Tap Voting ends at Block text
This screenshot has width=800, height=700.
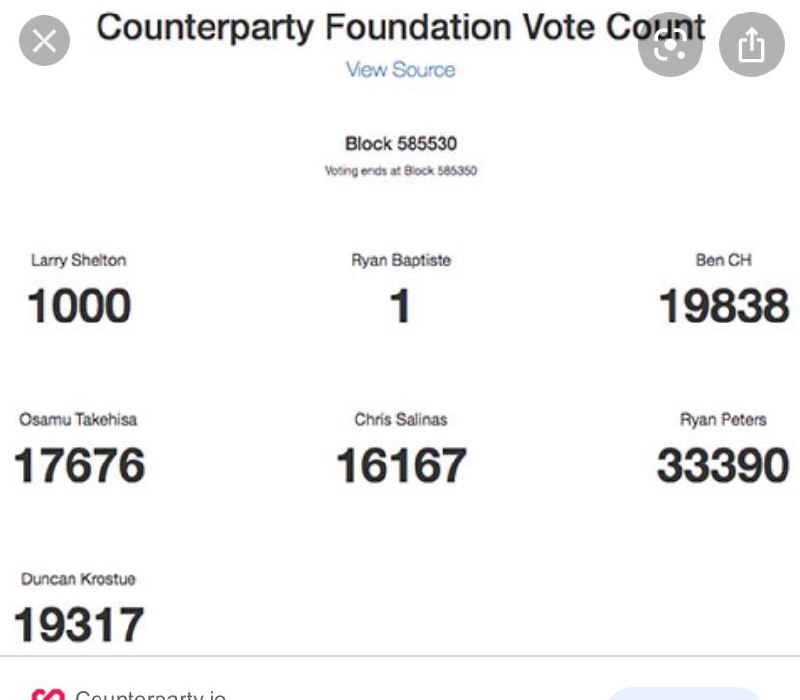pyautogui.click(x=401, y=170)
